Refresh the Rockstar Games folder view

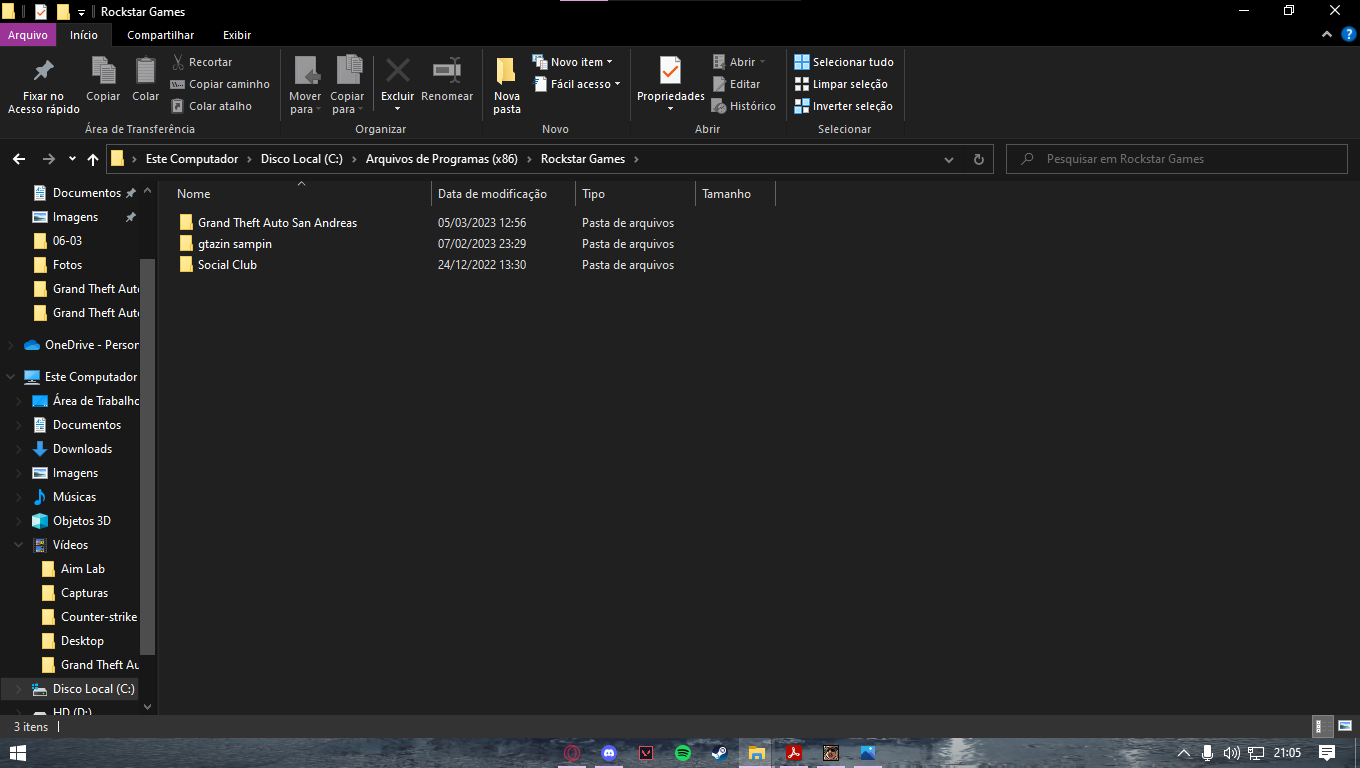pyautogui.click(x=979, y=159)
